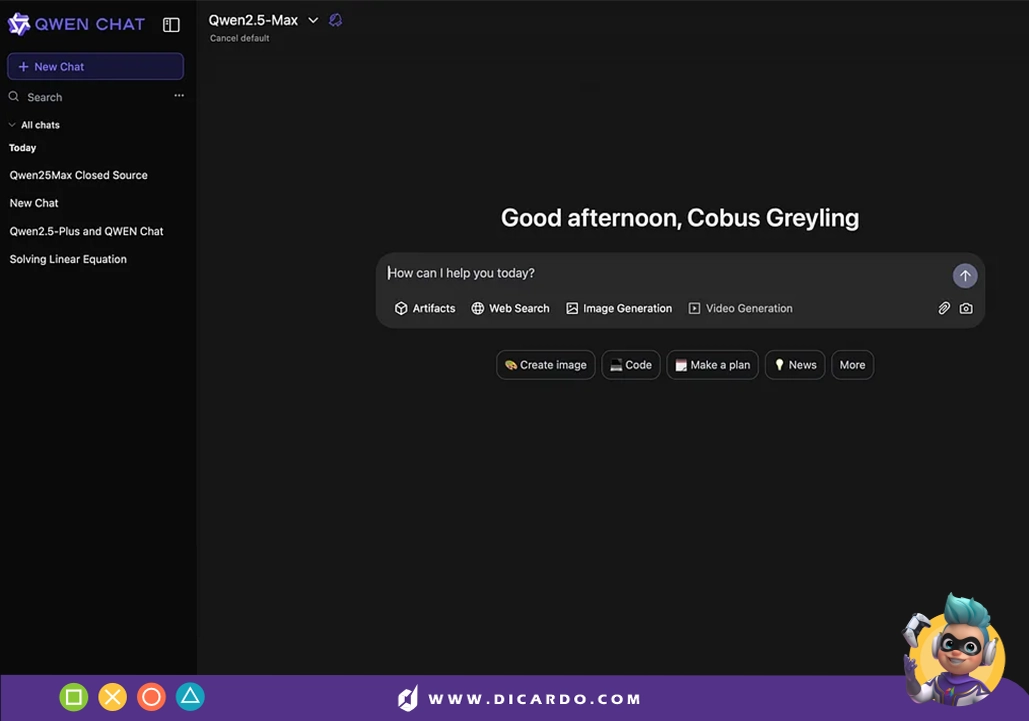Click the Search field in sidebar
The image size is (1029, 721).
tap(45, 97)
